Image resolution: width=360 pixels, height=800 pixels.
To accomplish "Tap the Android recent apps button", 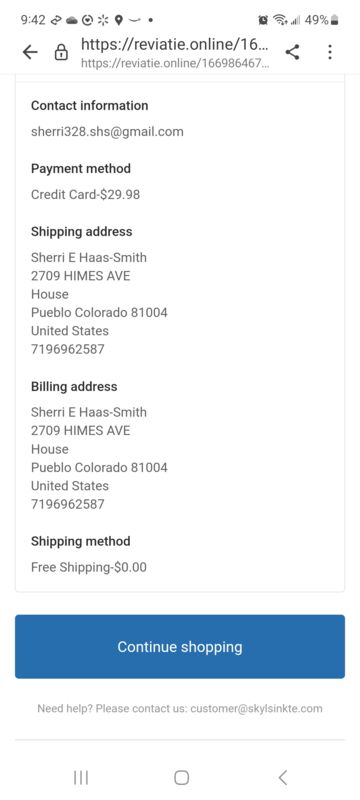I will coord(81,778).
